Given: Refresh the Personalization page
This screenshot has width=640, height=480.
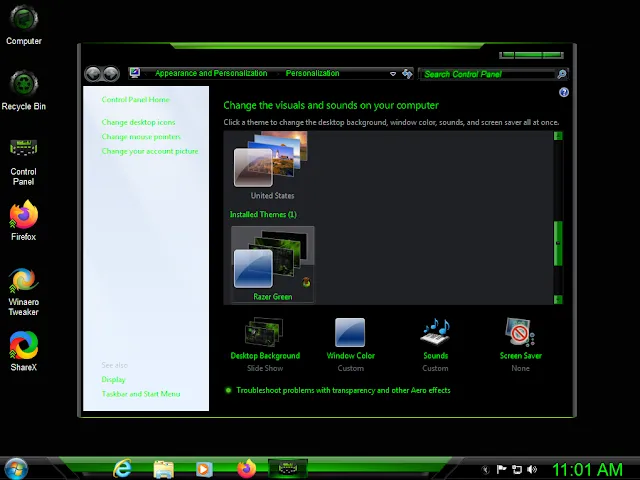Looking at the screenshot, I should coord(407,73).
